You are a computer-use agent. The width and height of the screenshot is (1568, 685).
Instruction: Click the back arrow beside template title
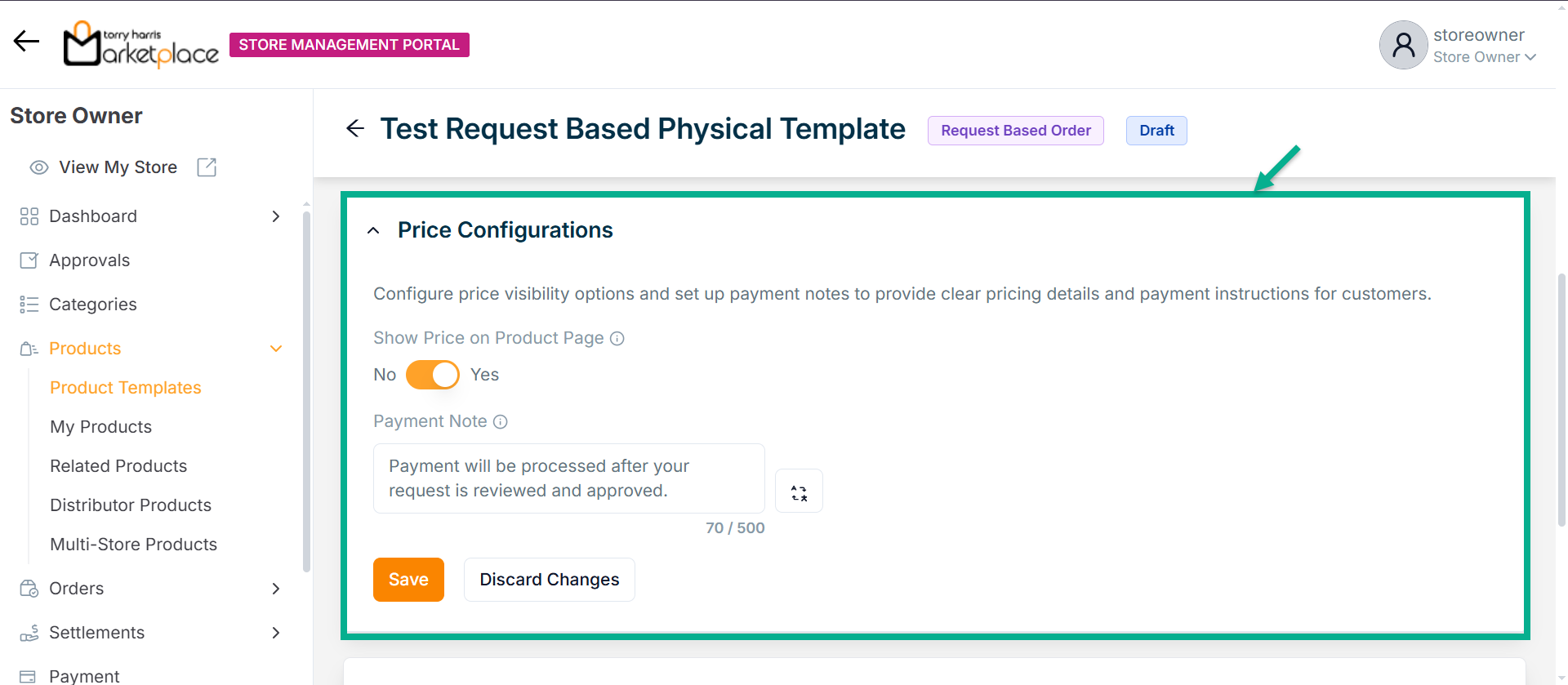[x=355, y=128]
